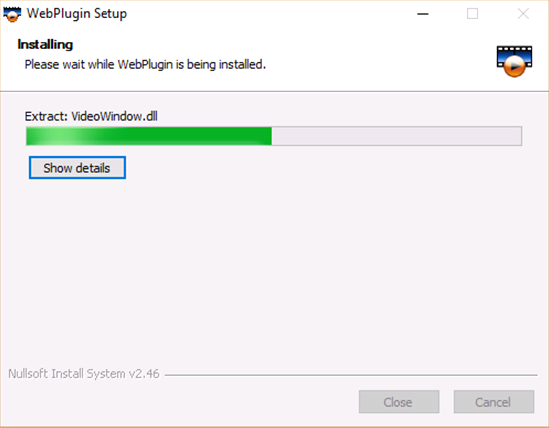Open the Show details button

point(77,168)
